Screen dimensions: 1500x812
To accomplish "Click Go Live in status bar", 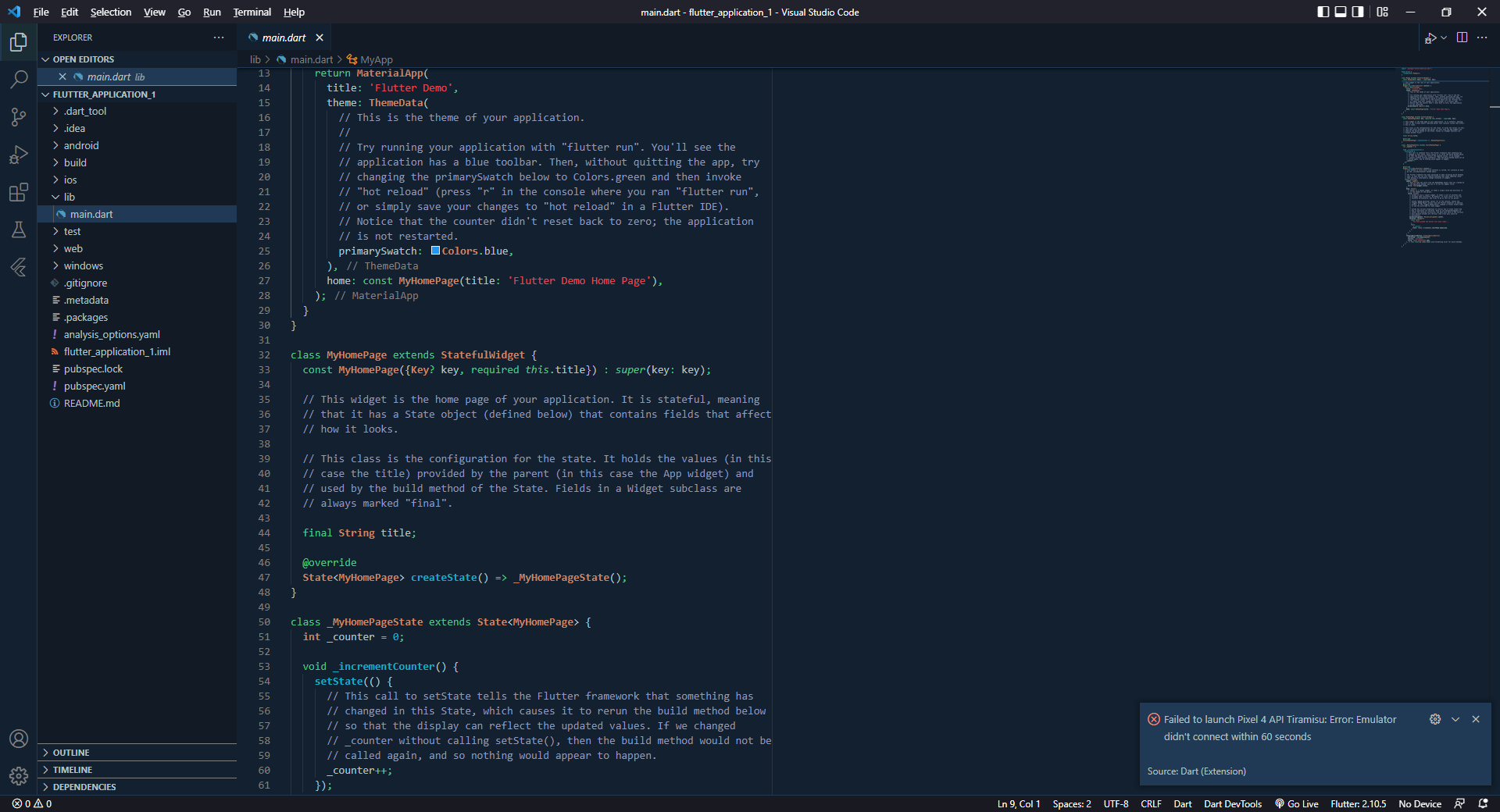I will (x=1296, y=803).
